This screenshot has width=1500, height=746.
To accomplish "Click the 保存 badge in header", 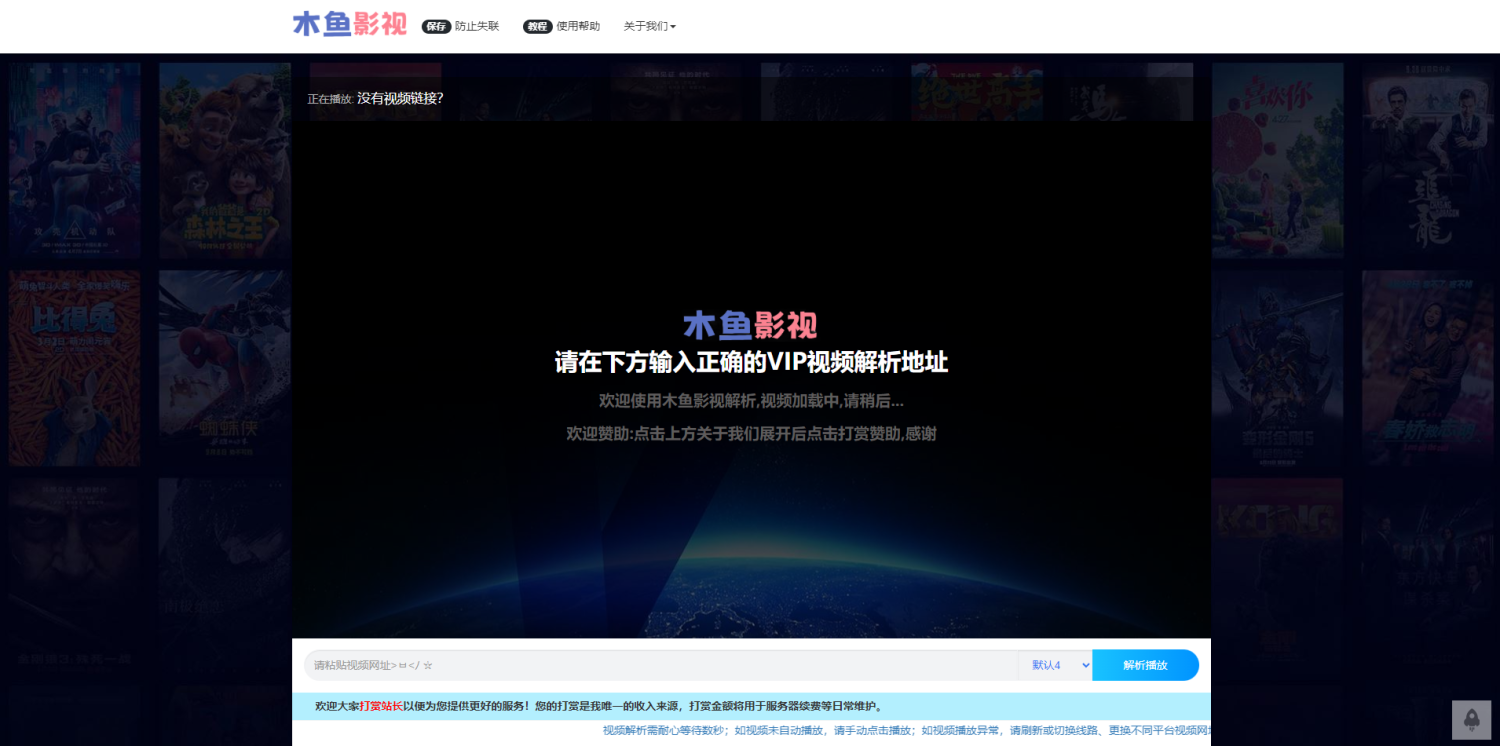I will coord(437,26).
